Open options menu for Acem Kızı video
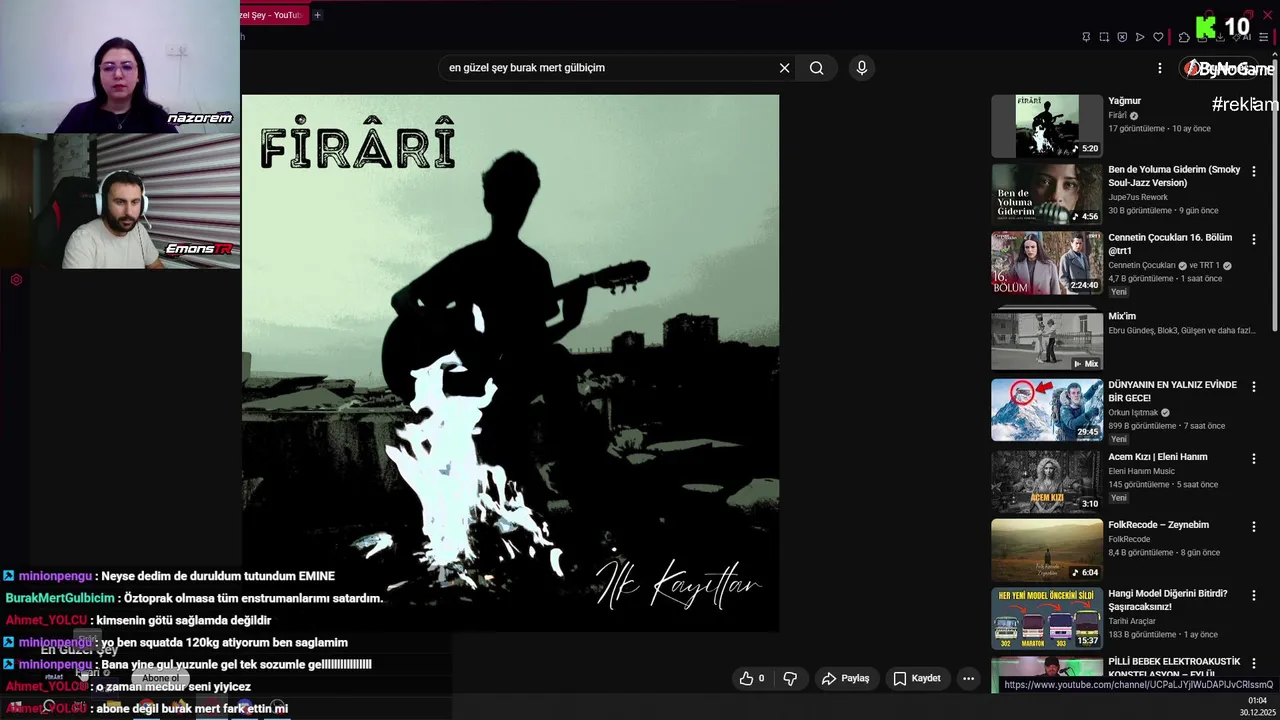 pos(1253,458)
